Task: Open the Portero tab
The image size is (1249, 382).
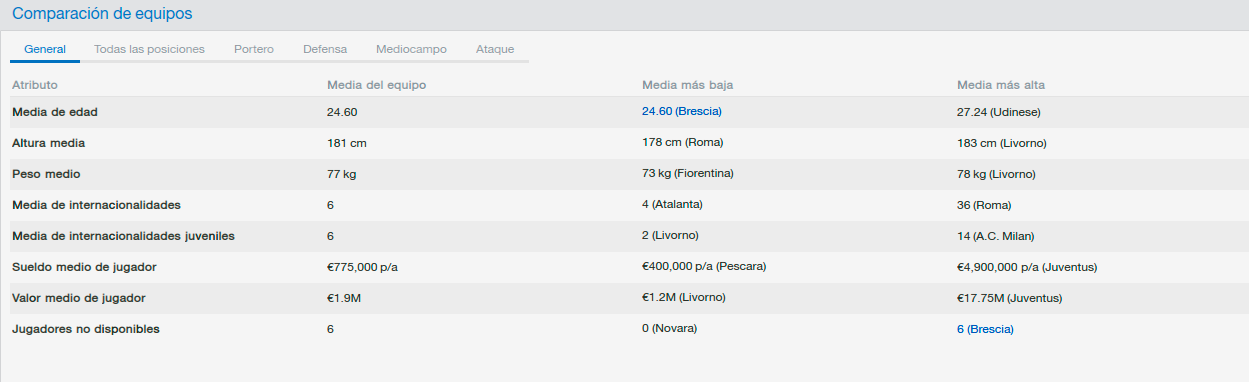Action: click(254, 49)
